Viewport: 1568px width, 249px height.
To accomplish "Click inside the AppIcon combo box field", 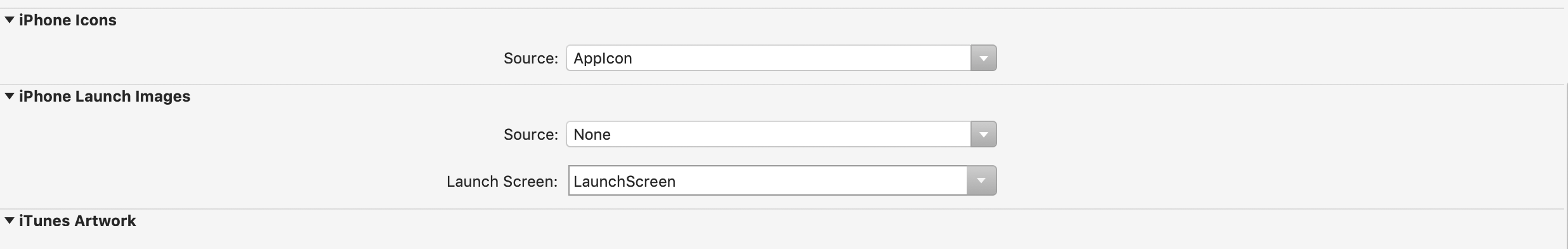I will coord(768,58).
